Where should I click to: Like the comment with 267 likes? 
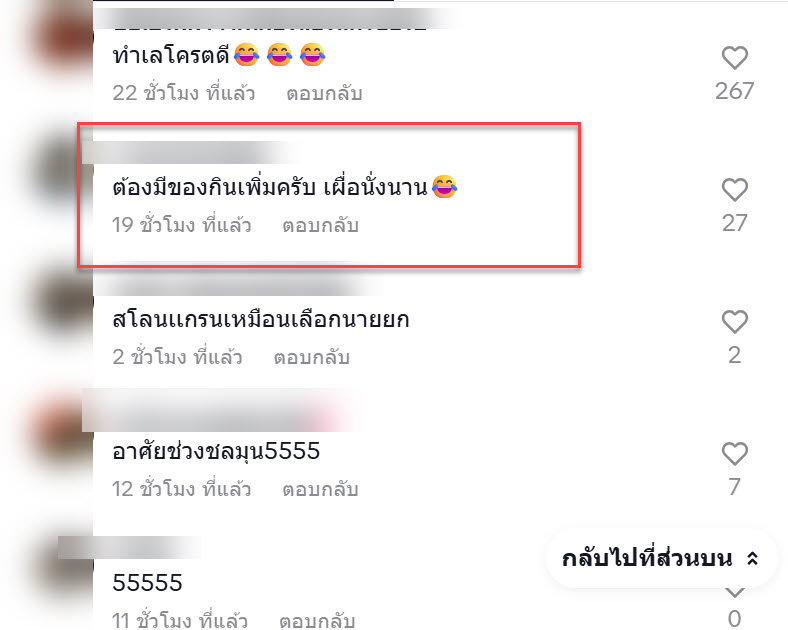pos(735,58)
